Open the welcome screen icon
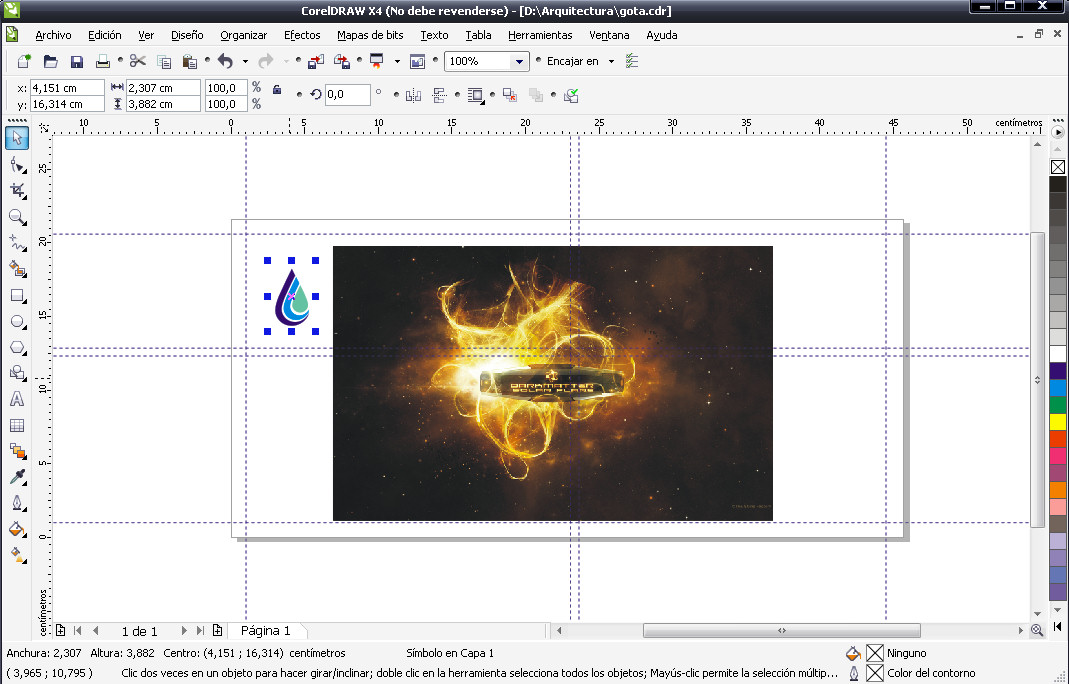1069x684 pixels. pos(417,61)
